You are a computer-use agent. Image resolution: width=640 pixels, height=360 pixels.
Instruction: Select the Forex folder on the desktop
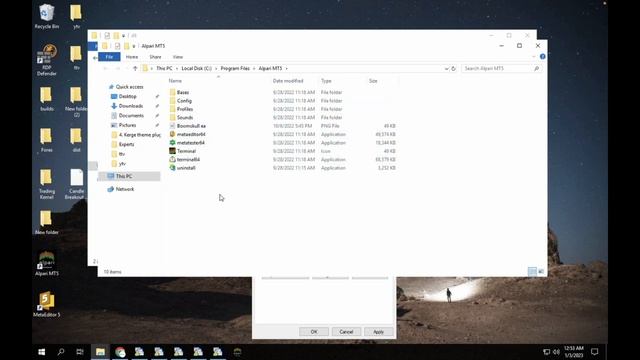coord(47,140)
